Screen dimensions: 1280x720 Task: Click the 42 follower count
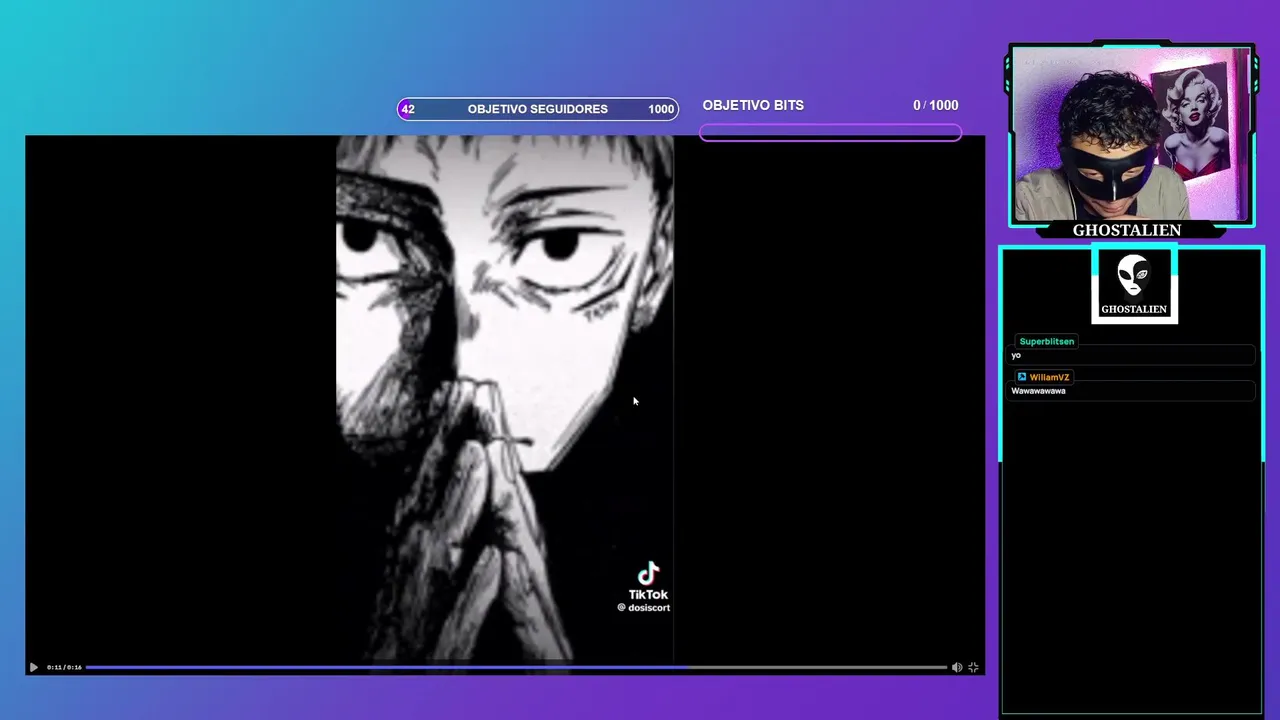click(407, 109)
